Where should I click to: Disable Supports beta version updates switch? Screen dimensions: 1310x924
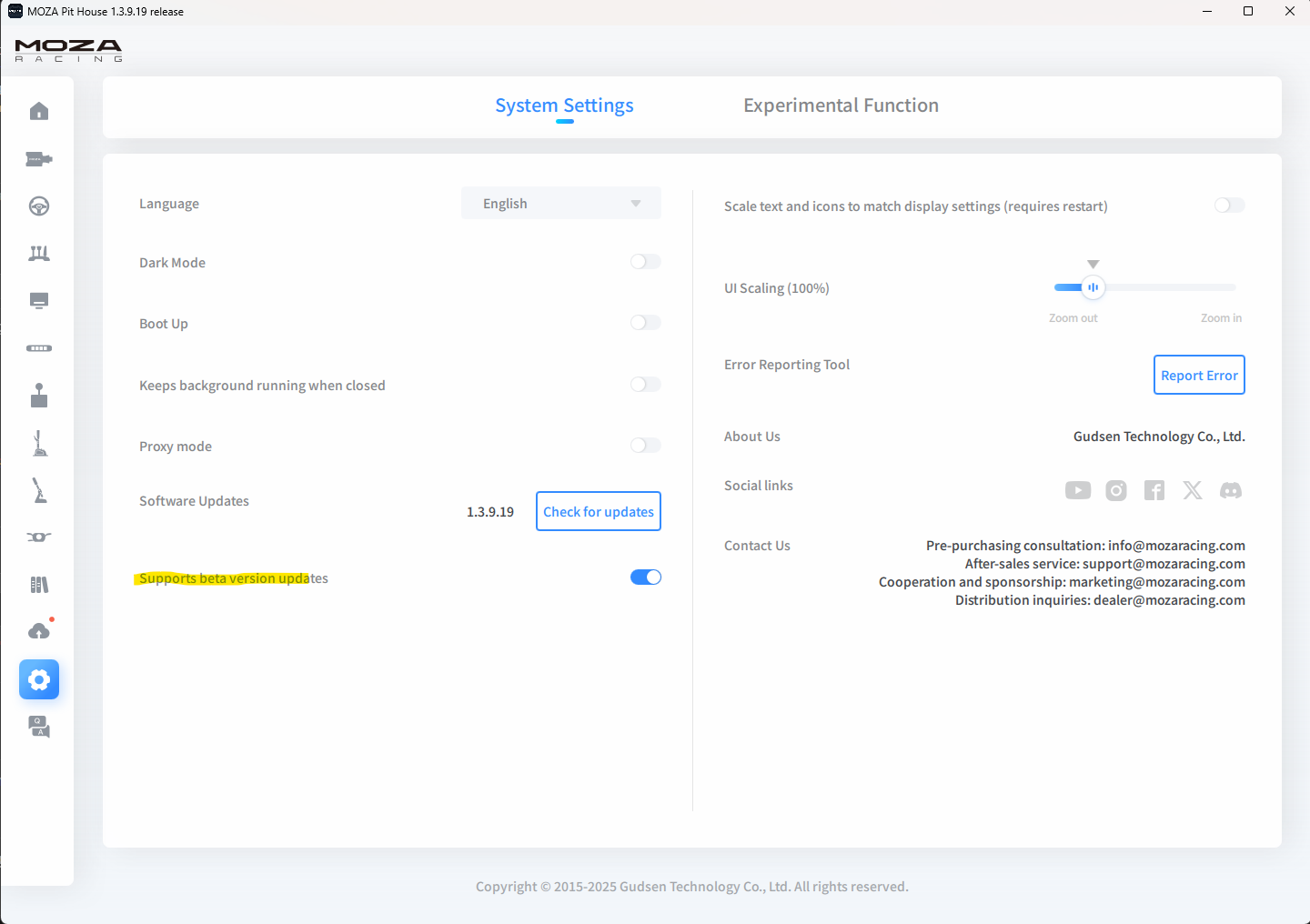coord(646,577)
